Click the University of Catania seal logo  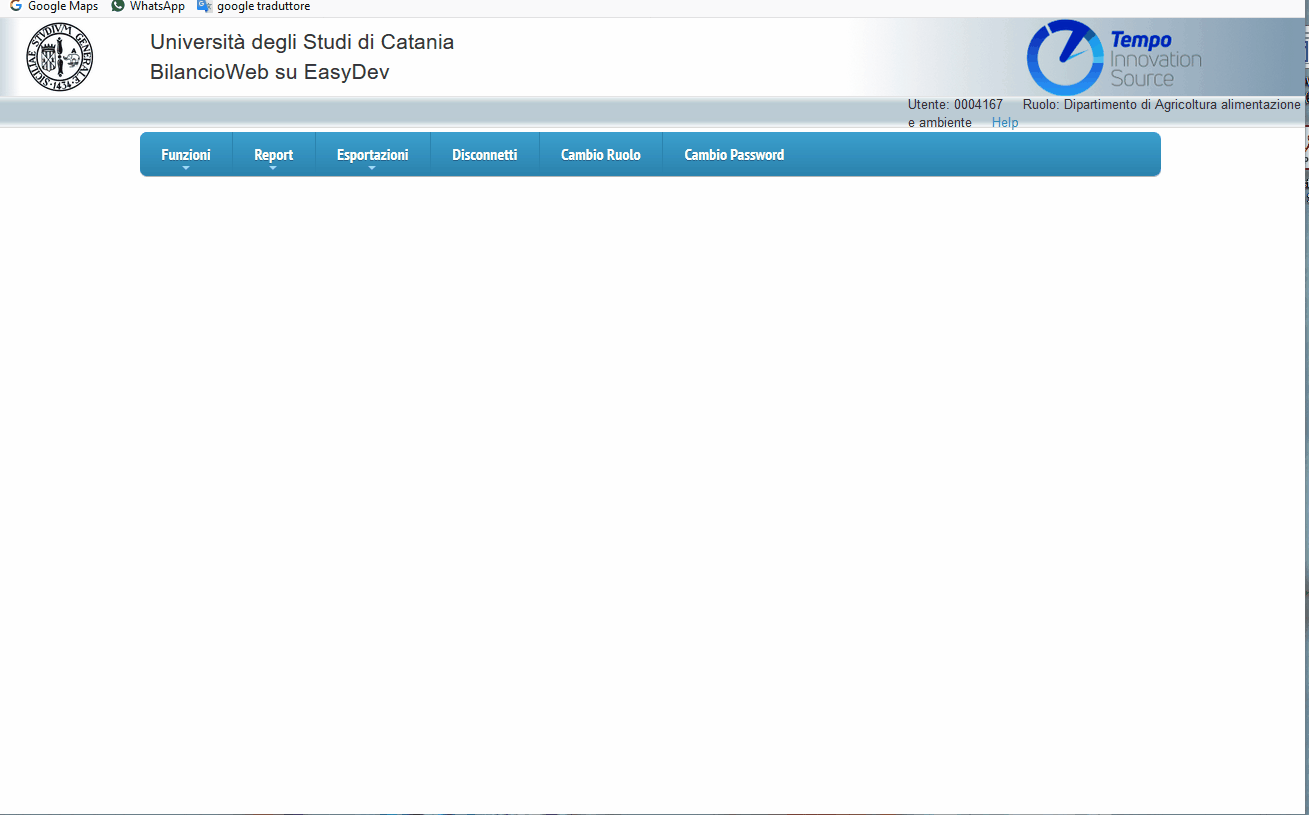[60, 57]
